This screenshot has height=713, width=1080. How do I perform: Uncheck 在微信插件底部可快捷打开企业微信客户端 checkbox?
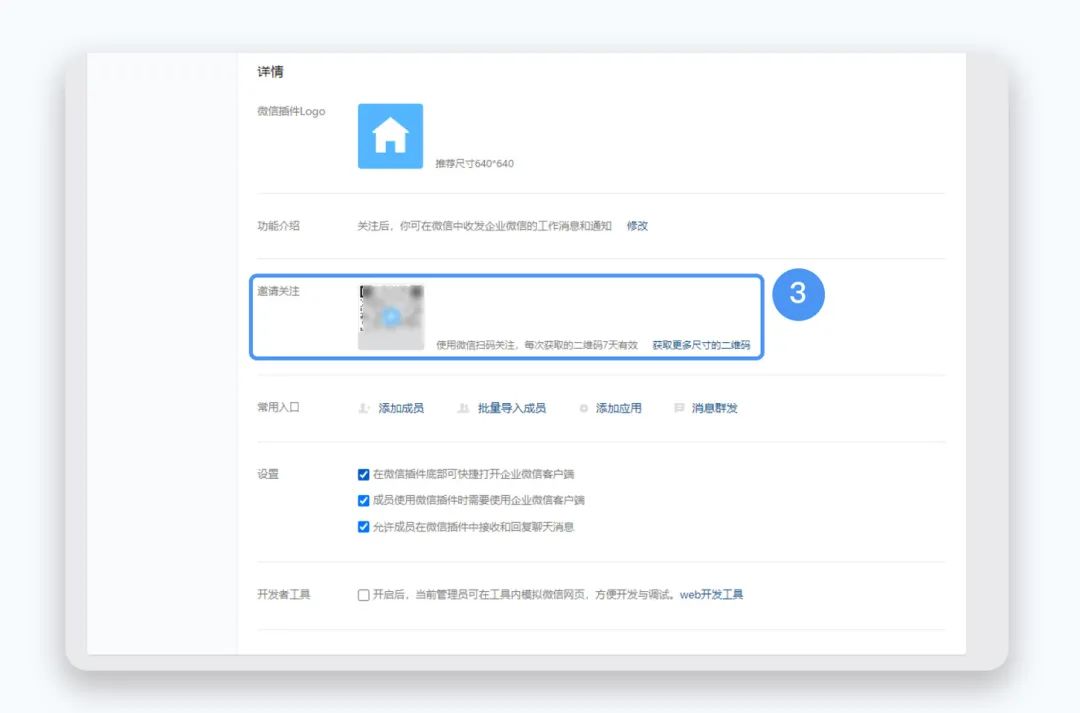[x=364, y=475]
